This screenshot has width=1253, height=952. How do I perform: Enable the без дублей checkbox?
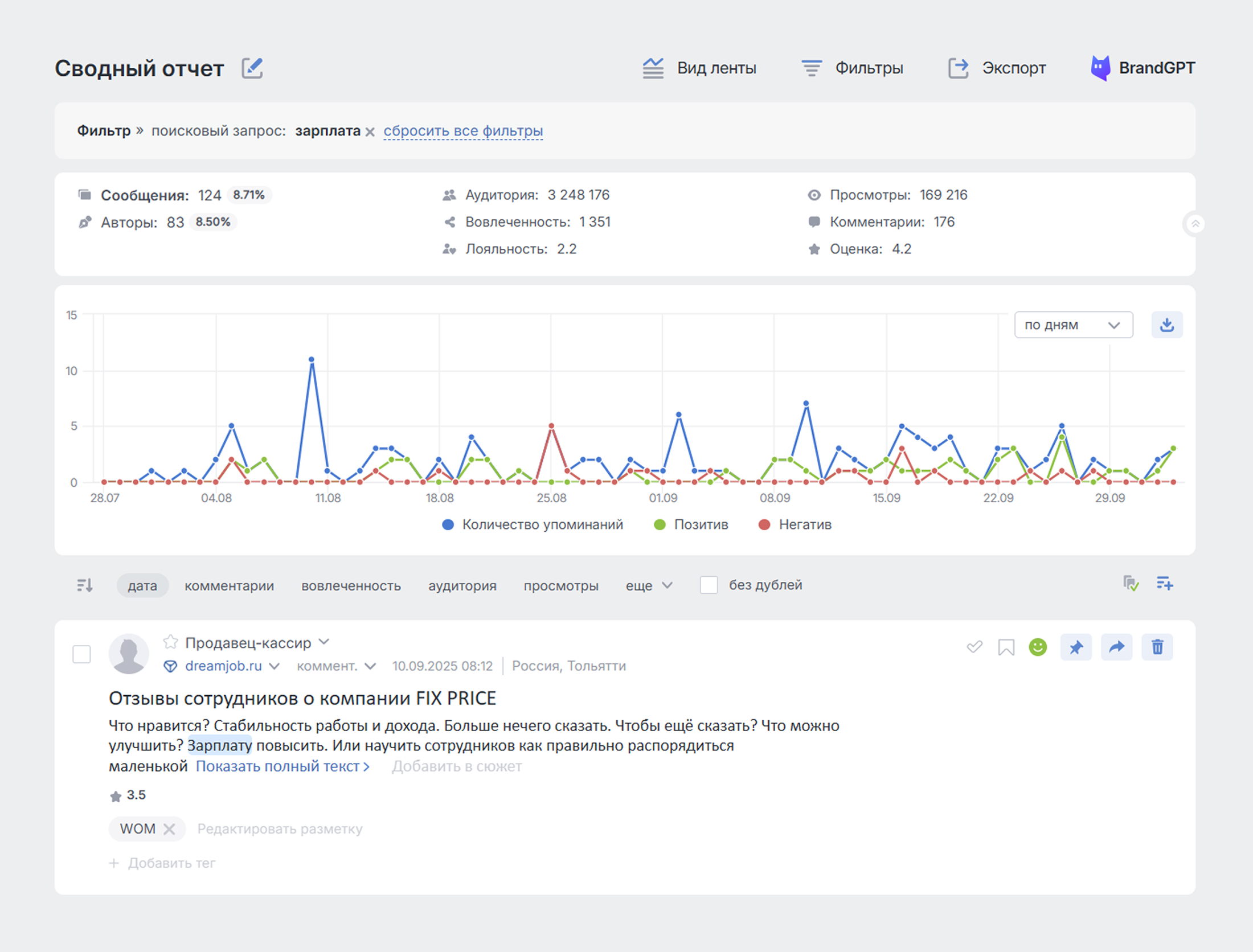click(x=709, y=585)
